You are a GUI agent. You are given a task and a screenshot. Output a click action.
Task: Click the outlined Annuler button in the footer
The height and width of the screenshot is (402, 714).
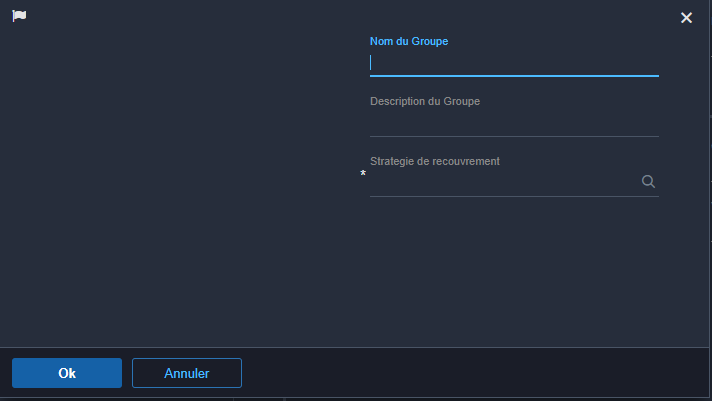[187, 373]
